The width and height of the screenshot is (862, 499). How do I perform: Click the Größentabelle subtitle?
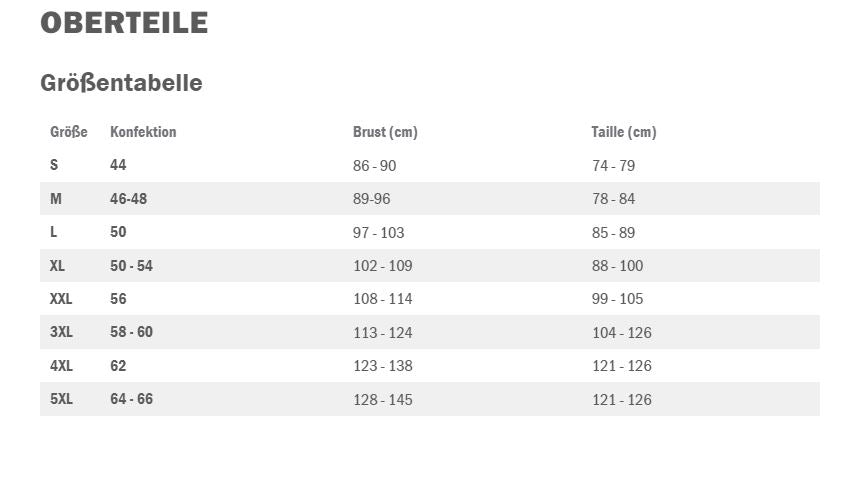pyautogui.click(x=121, y=83)
